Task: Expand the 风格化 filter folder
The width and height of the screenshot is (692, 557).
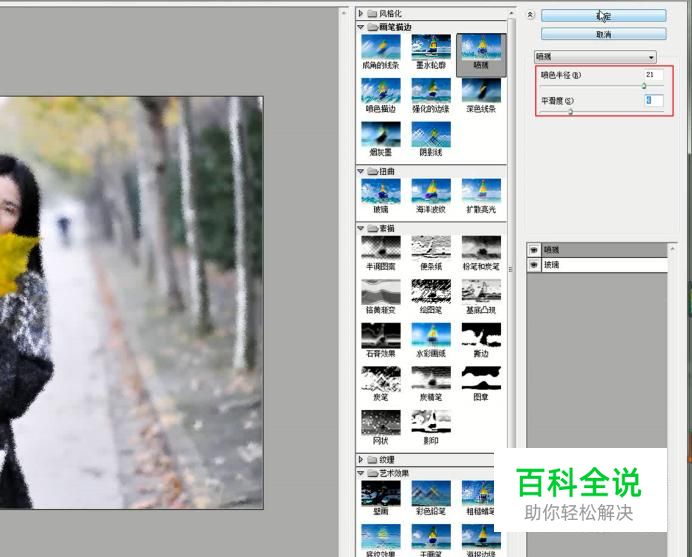Action: click(x=361, y=14)
